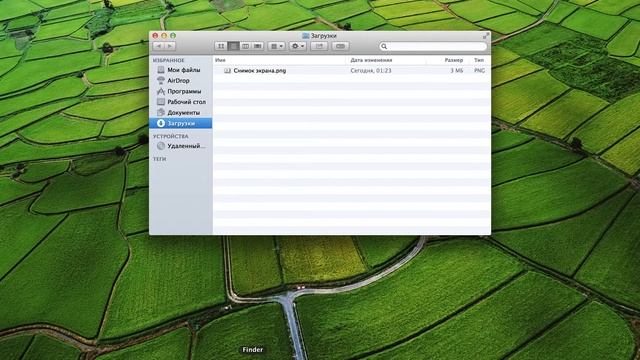This screenshot has height=360, width=640.
Task: Switch to icon view
Action: point(221,46)
